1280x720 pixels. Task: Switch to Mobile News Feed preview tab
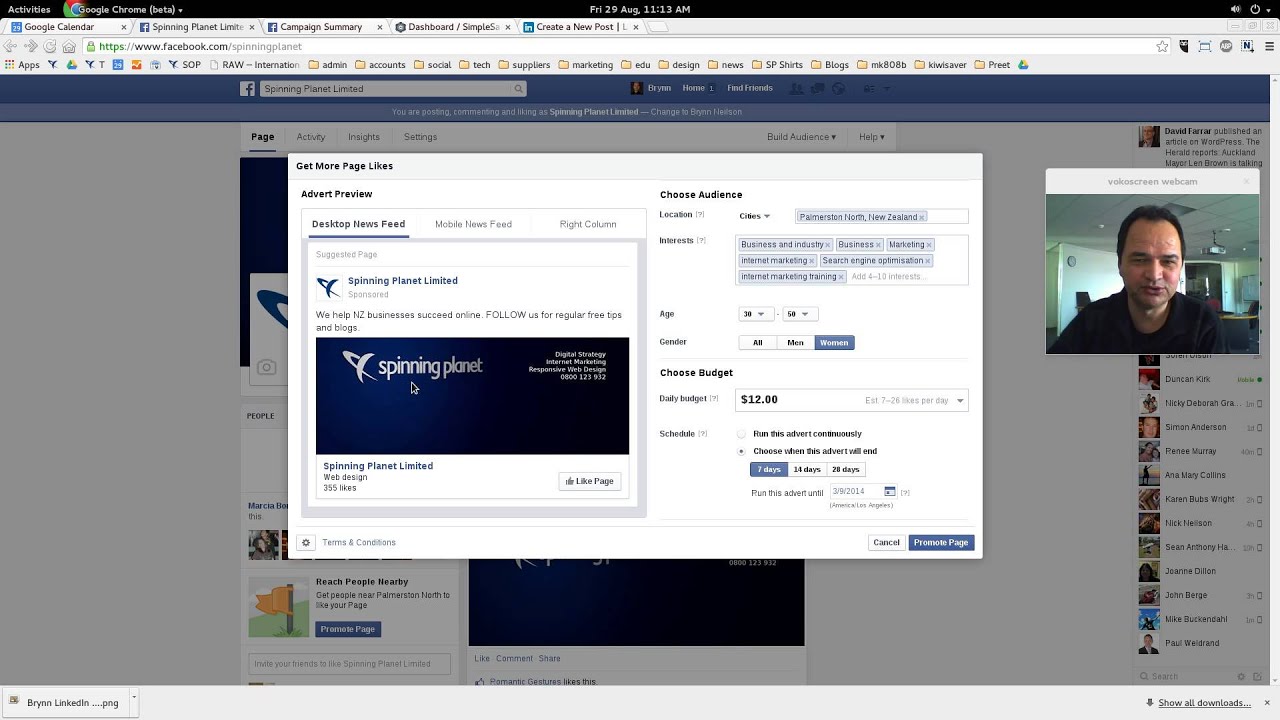pos(473,224)
